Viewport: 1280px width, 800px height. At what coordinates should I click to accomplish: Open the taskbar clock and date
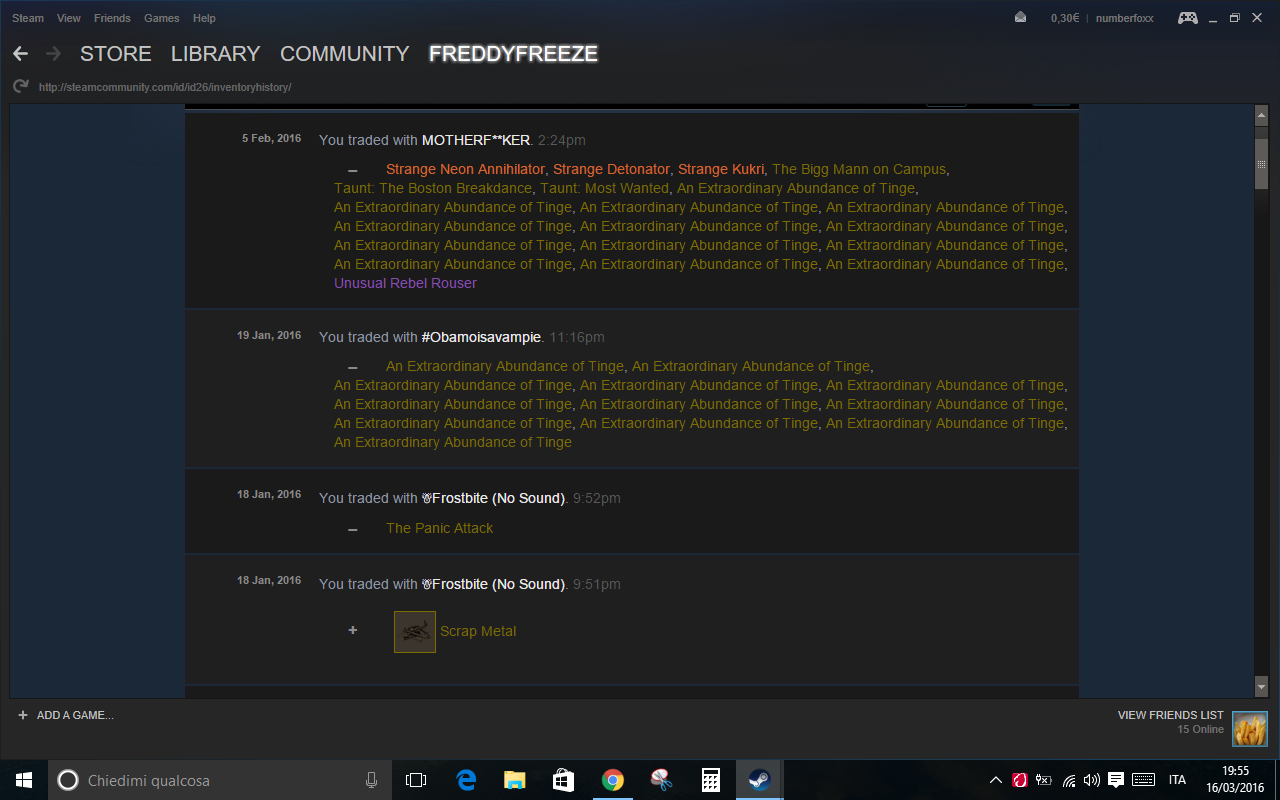(1236, 780)
